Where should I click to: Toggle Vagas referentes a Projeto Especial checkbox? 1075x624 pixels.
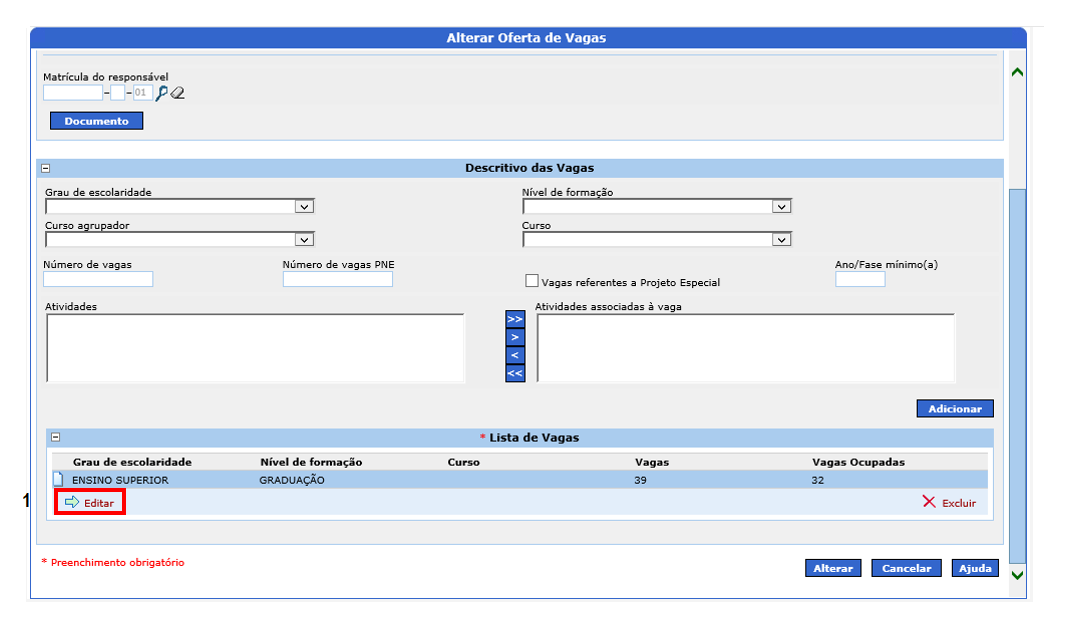532,282
